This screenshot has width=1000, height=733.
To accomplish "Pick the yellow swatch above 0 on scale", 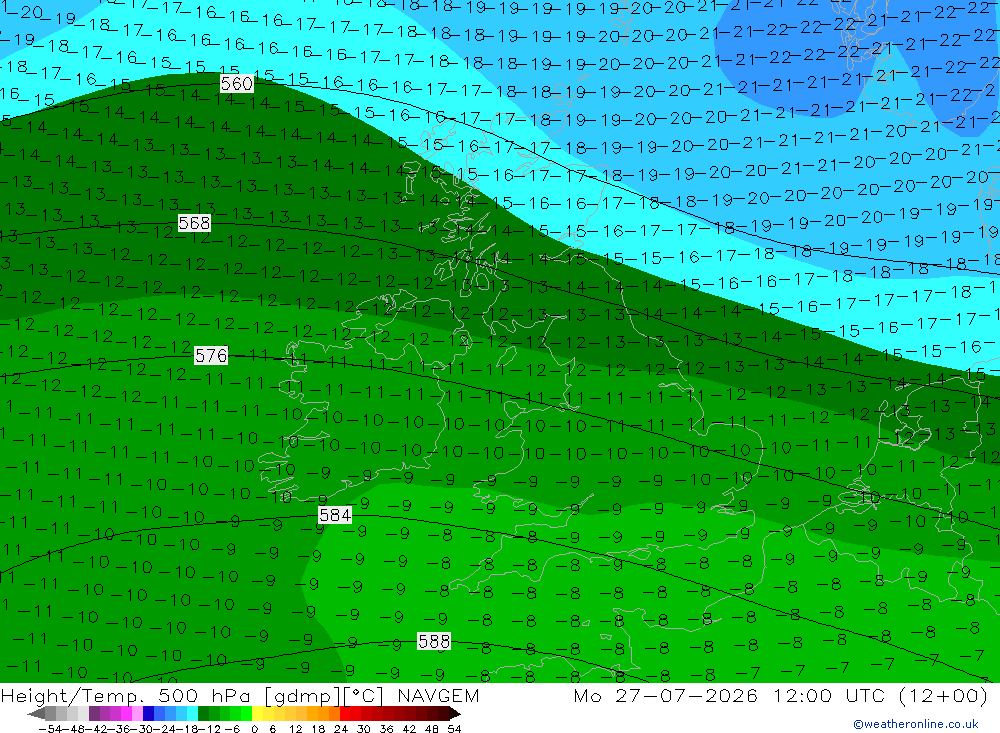I will point(258,713).
